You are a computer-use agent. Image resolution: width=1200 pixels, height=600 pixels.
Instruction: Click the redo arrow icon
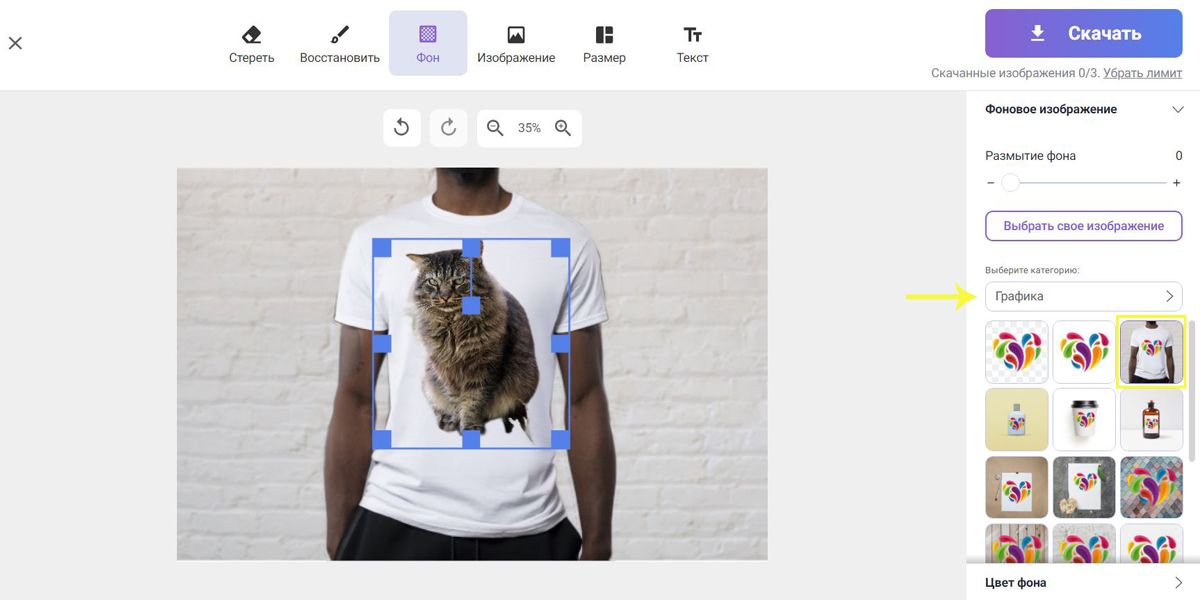[x=448, y=128]
